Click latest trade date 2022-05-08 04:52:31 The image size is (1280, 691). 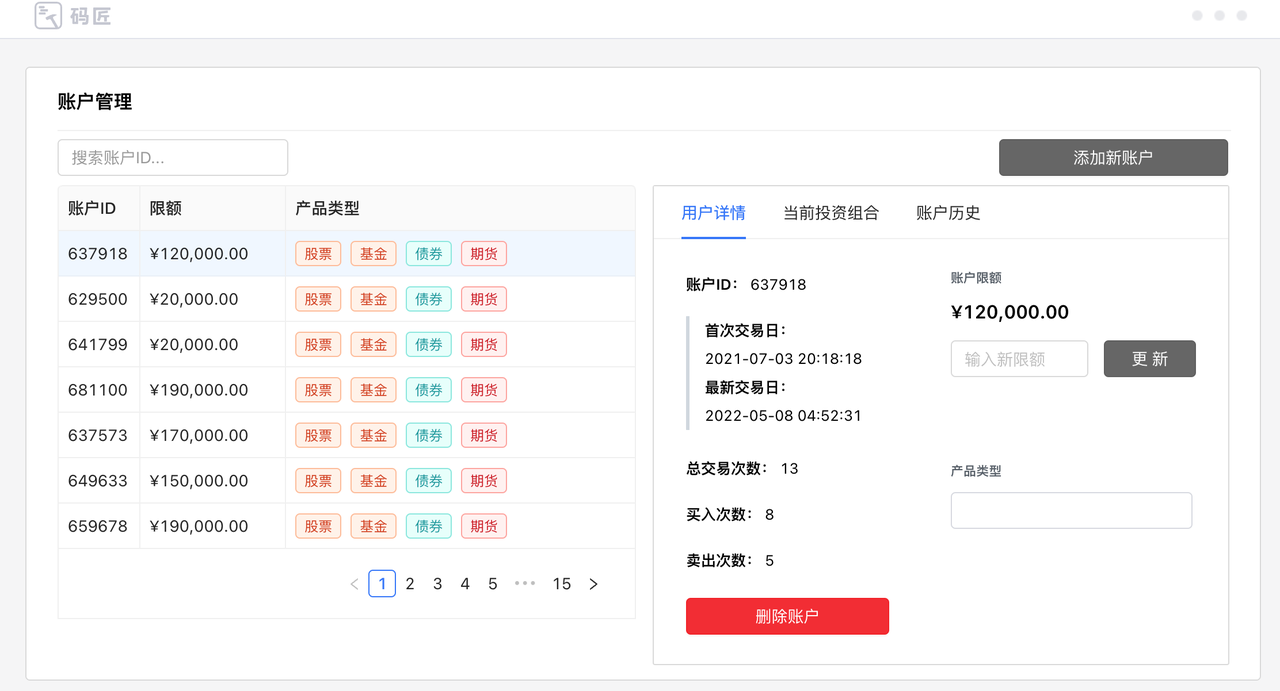coord(783,415)
